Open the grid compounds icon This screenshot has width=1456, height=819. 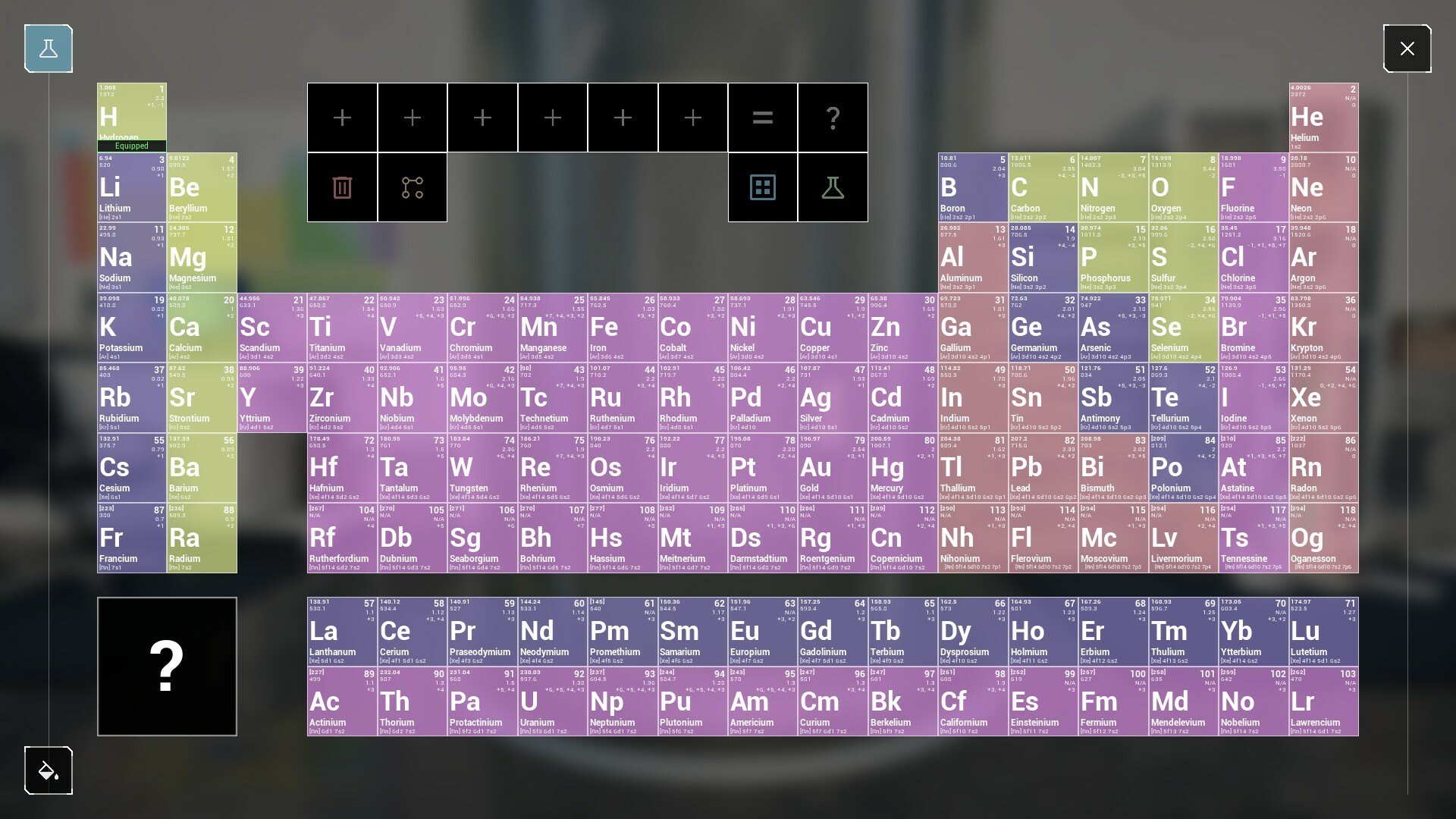coord(762,187)
